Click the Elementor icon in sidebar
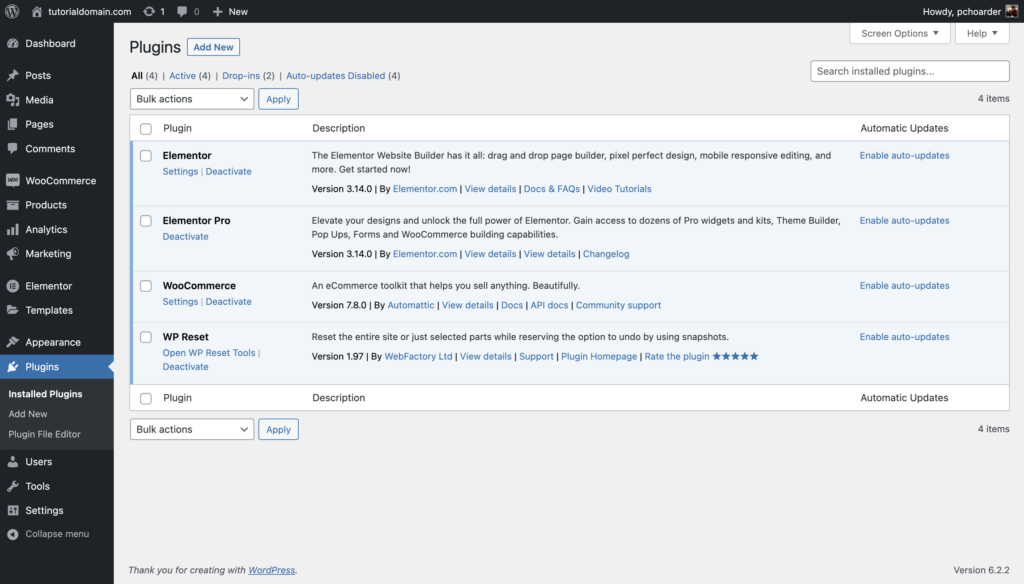The height and width of the screenshot is (584, 1024). [12, 285]
